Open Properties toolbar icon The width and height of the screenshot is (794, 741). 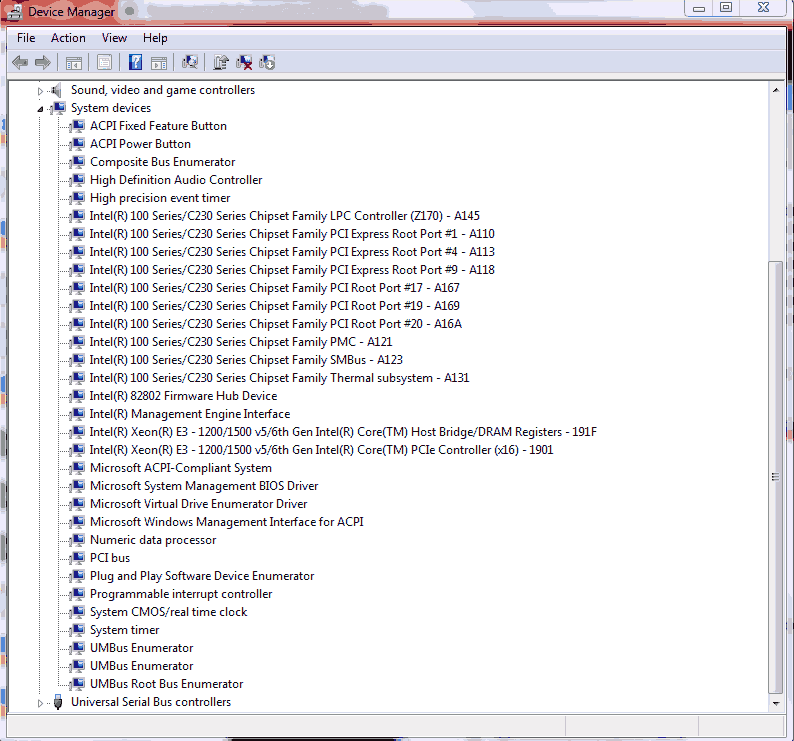coord(104,63)
